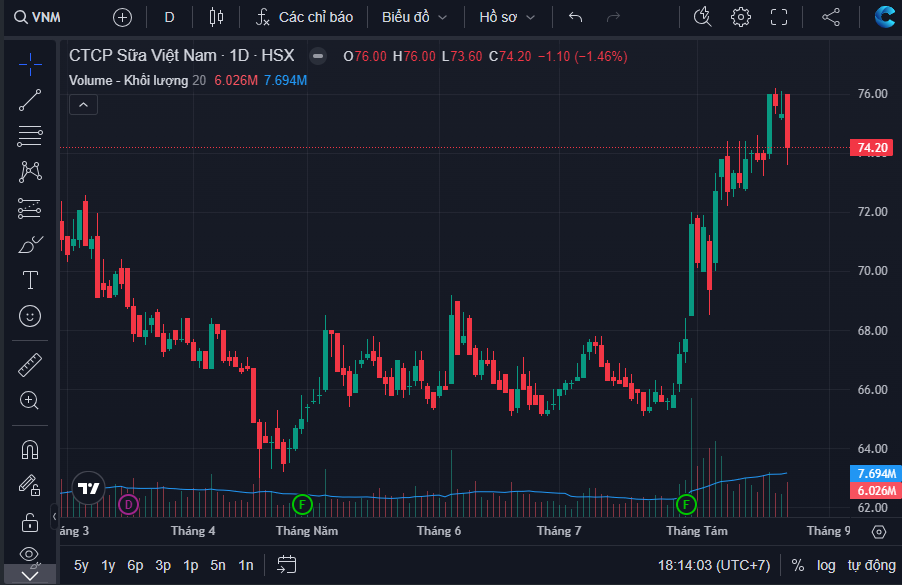Change the candlestick chart type
Viewport: 902px width, 585px height.
pos(217,17)
